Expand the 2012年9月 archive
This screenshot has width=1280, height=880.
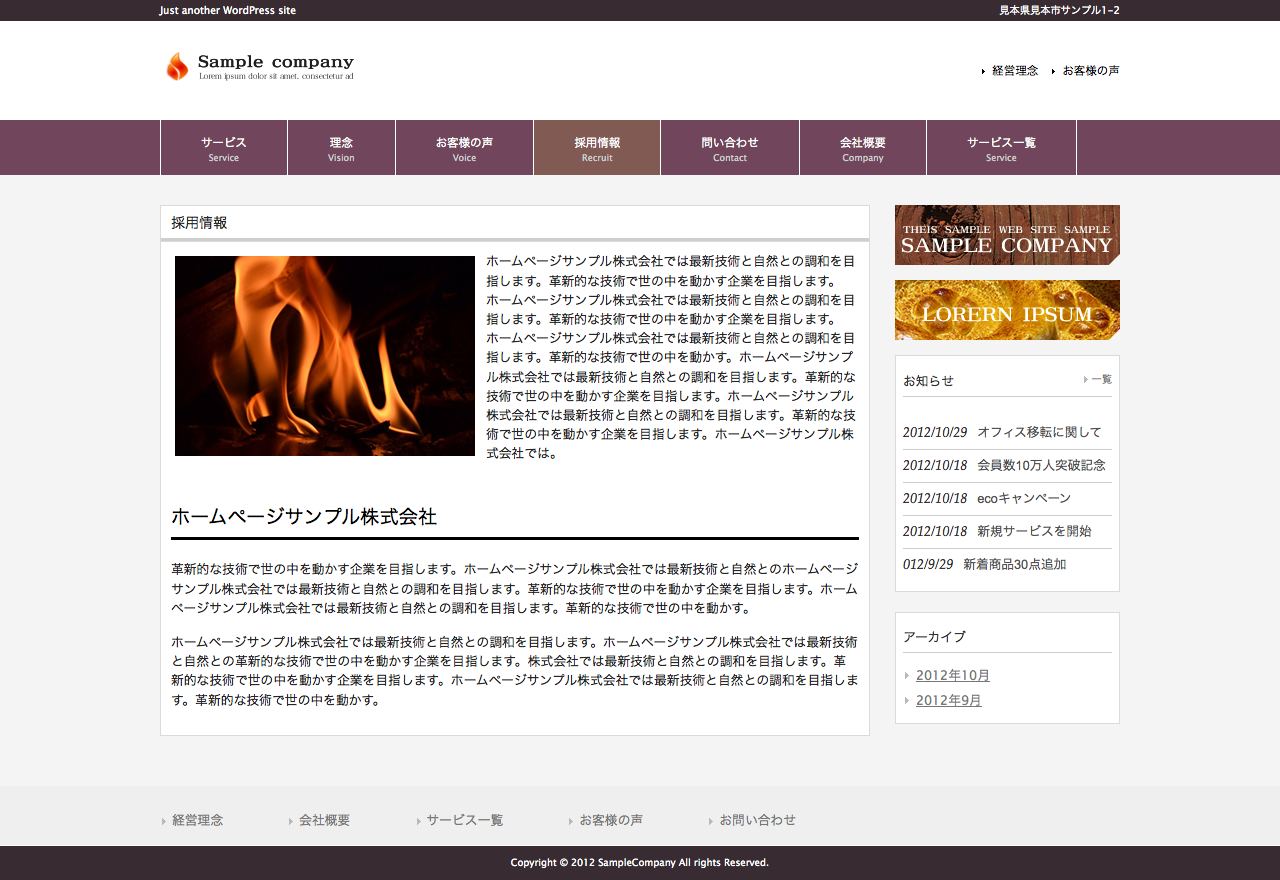click(948, 700)
